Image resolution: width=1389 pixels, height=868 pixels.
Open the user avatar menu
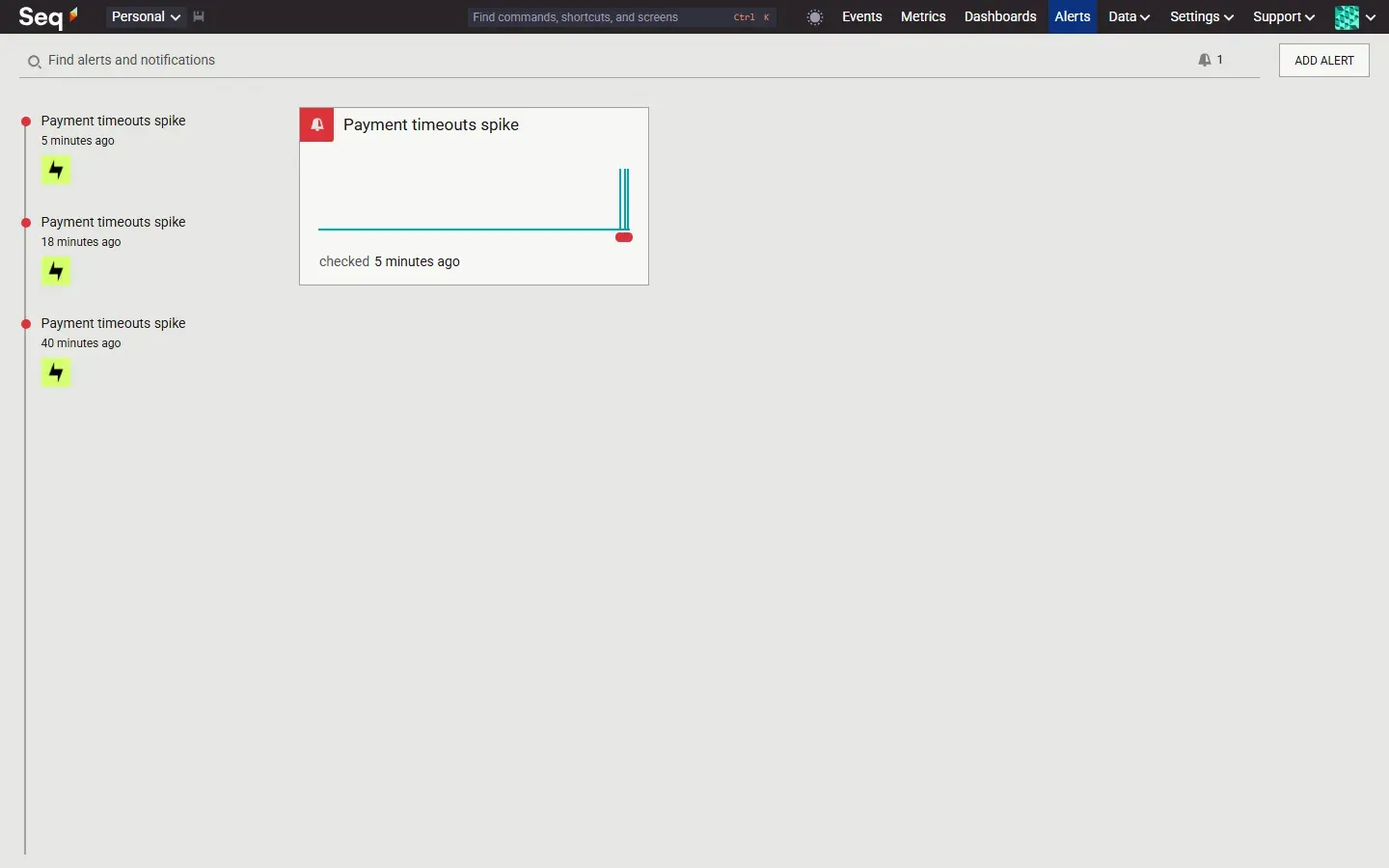point(1347,17)
